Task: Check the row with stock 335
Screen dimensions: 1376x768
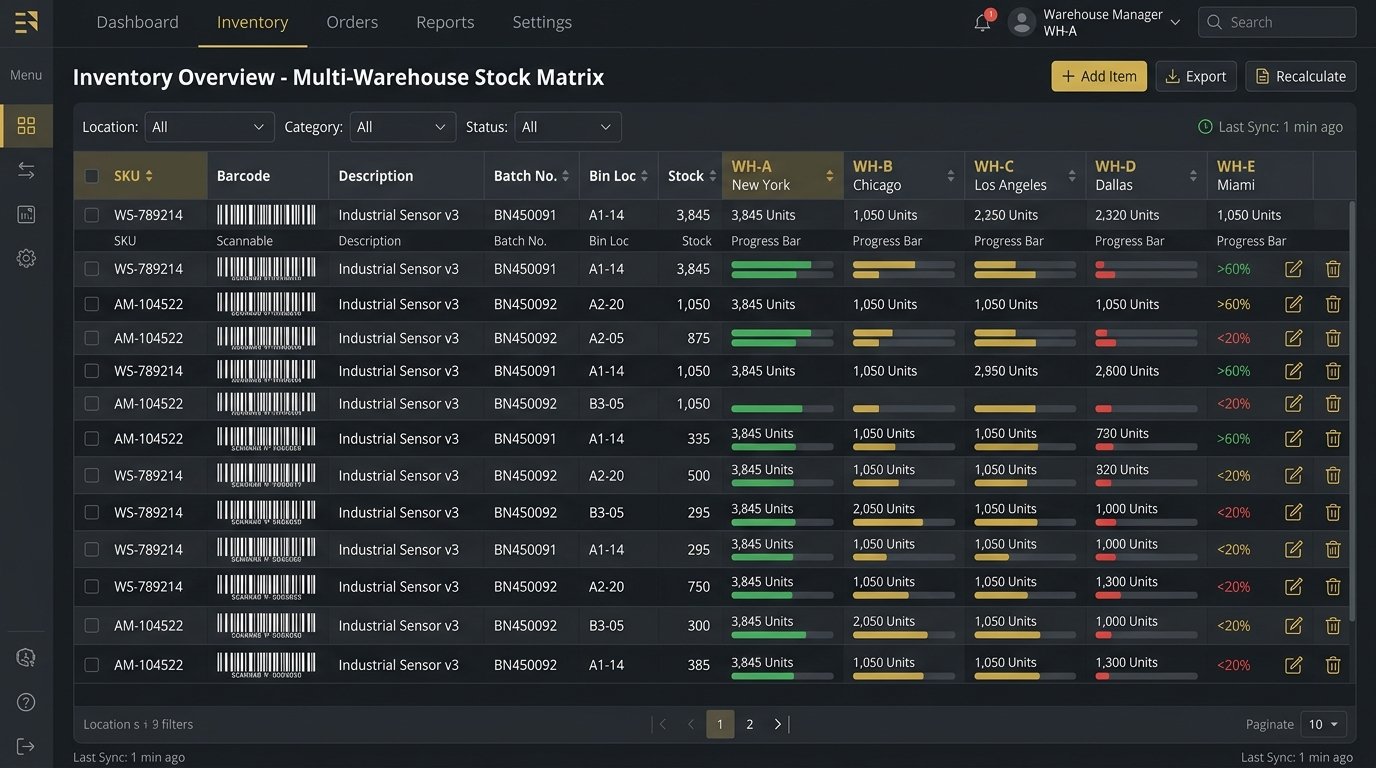Action: 92,438
